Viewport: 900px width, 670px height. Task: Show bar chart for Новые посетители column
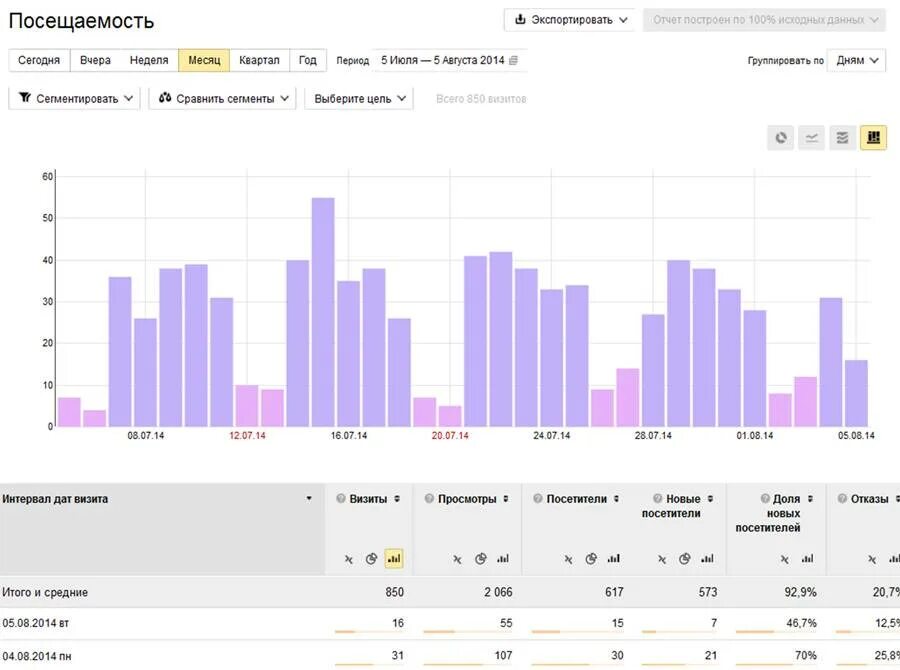(707, 559)
